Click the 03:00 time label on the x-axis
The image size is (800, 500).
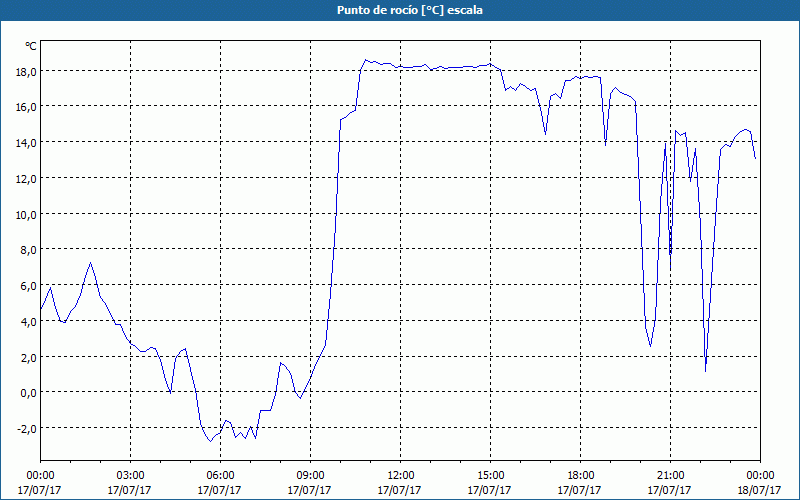(x=130, y=476)
